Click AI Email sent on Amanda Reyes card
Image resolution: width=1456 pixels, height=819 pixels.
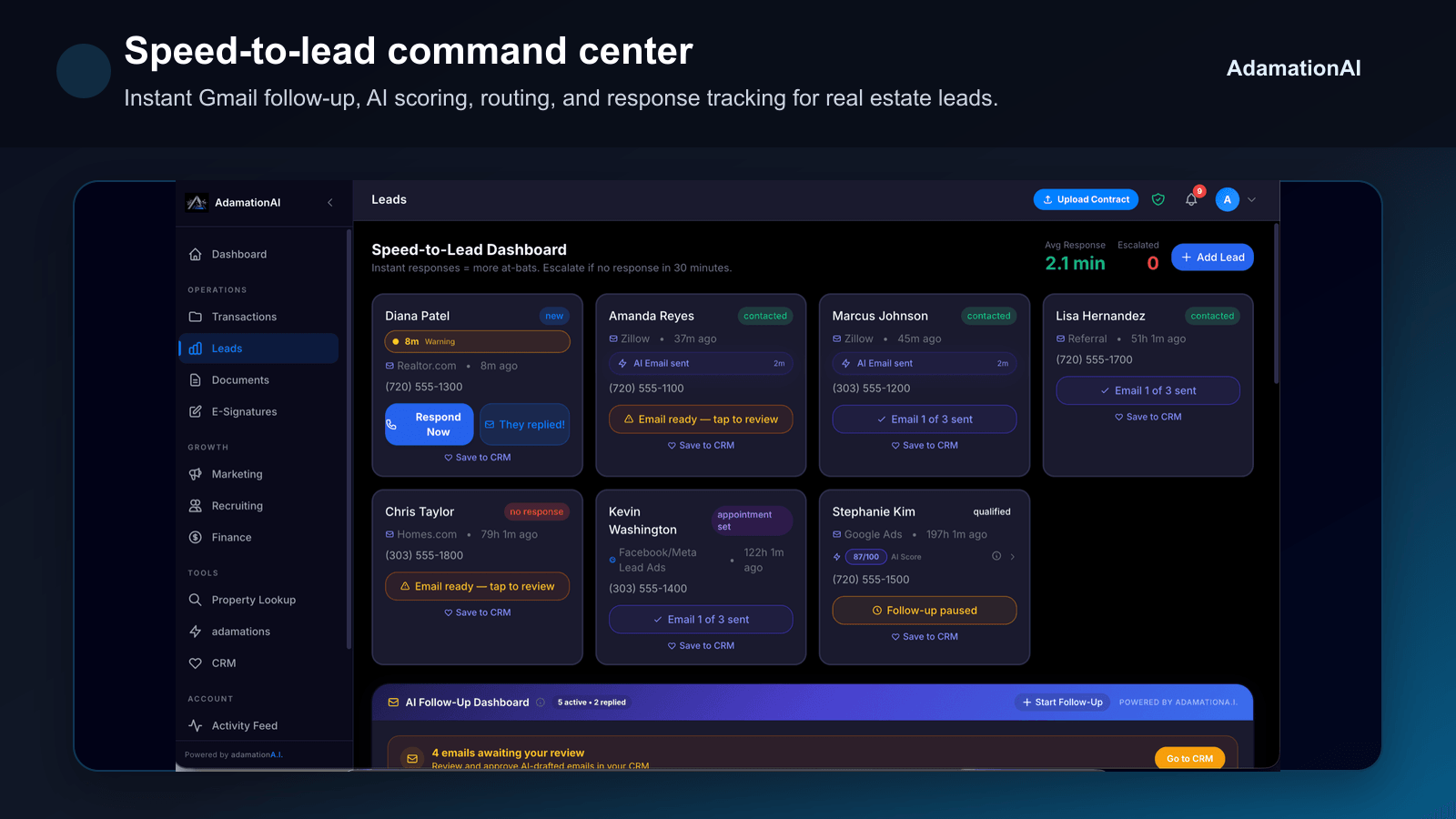[x=701, y=363]
